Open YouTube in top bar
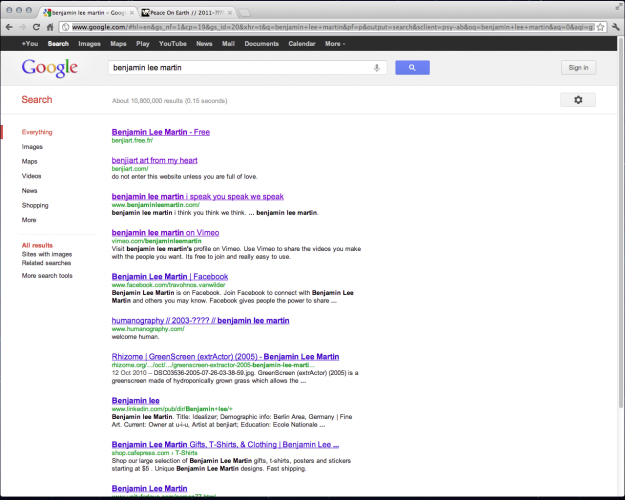The image size is (625, 500). (173, 43)
